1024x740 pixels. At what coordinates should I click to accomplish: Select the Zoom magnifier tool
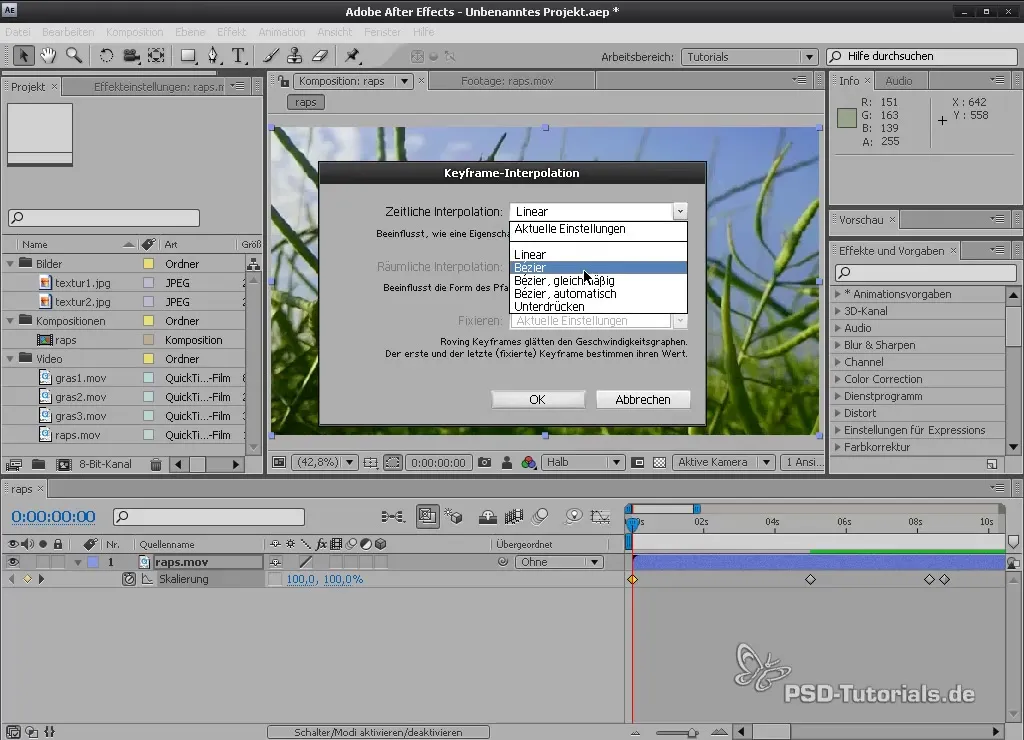tap(74, 56)
